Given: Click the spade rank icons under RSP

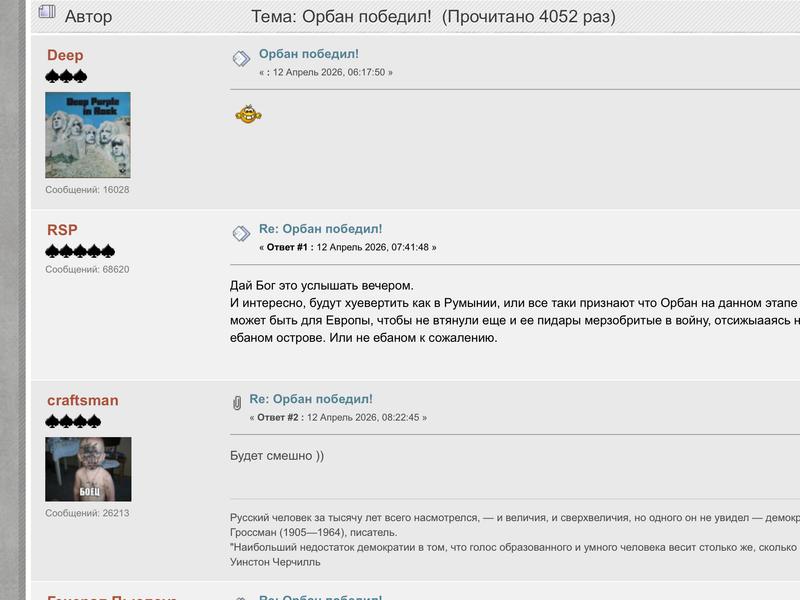Looking at the screenshot, I should coord(80,251).
